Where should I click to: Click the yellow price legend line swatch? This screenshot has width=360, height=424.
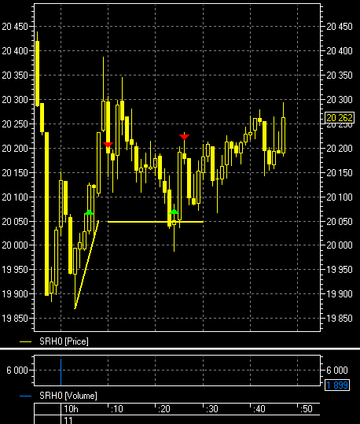point(26,342)
